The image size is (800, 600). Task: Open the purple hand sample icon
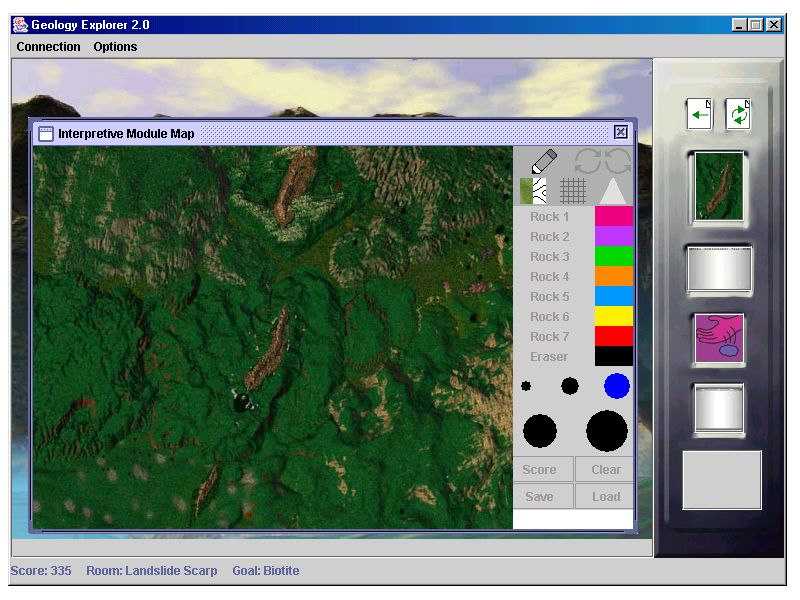(719, 339)
